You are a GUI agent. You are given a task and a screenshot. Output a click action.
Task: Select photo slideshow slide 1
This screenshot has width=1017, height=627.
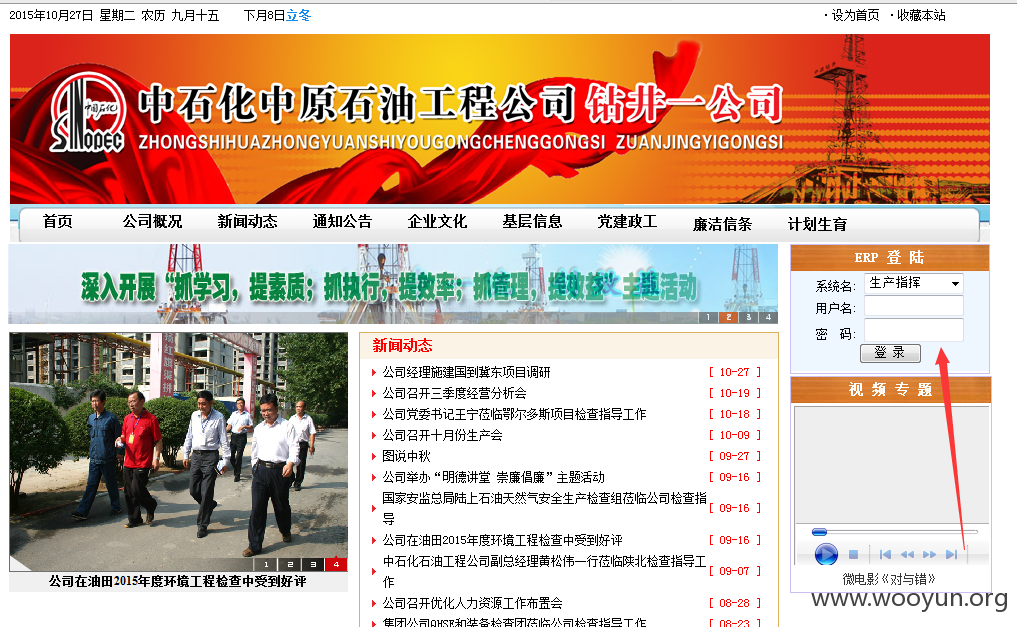point(266,565)
